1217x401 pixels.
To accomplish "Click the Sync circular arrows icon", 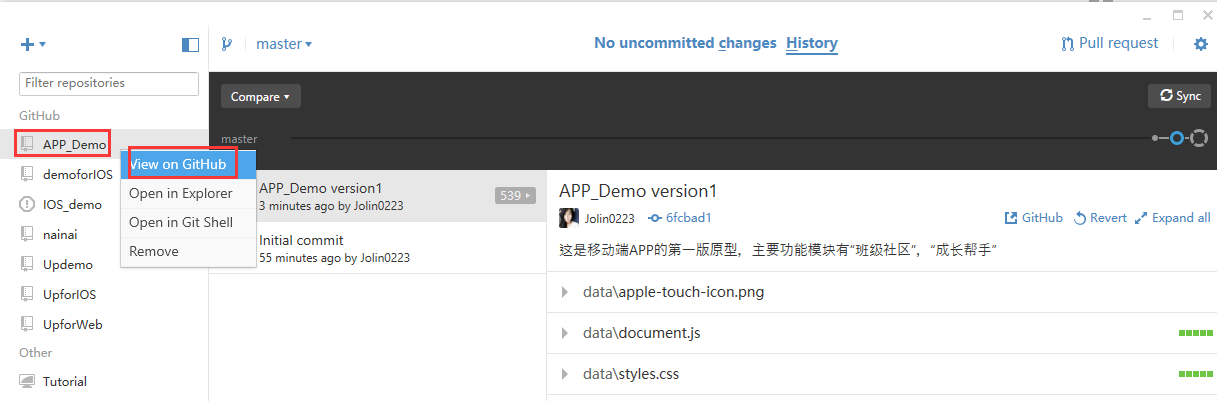I will point(1166,96).
